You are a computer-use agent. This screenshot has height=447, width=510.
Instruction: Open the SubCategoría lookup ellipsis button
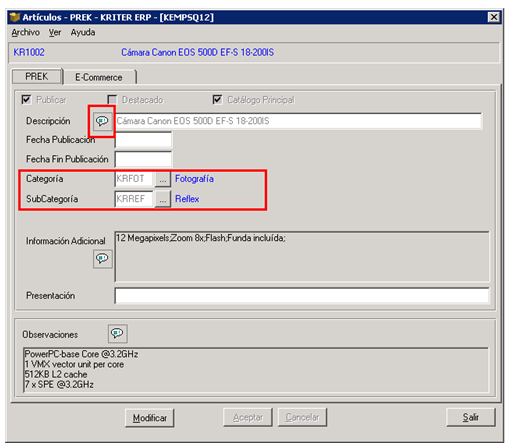(x=163, y=199)
